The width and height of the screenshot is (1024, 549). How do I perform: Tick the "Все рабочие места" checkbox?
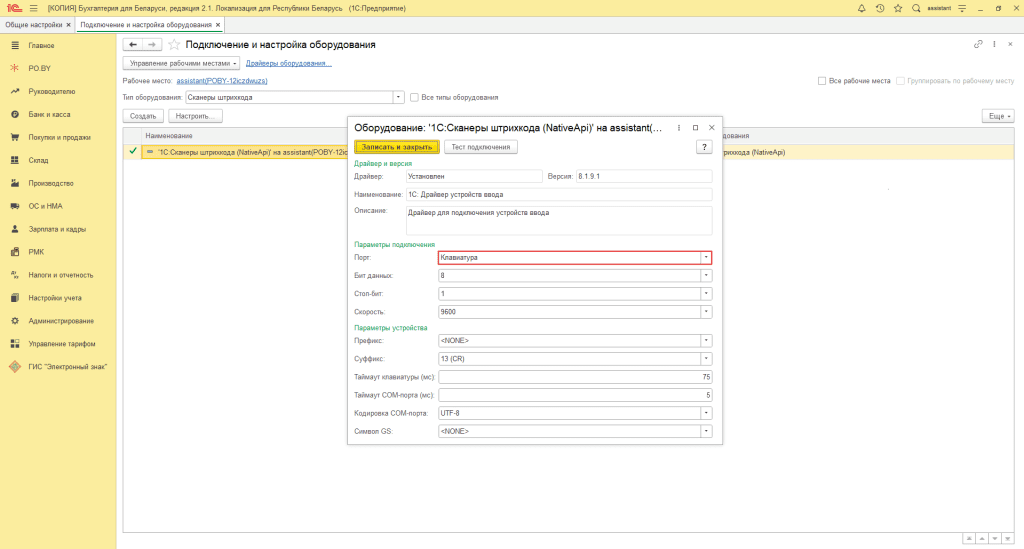[821, 80]
